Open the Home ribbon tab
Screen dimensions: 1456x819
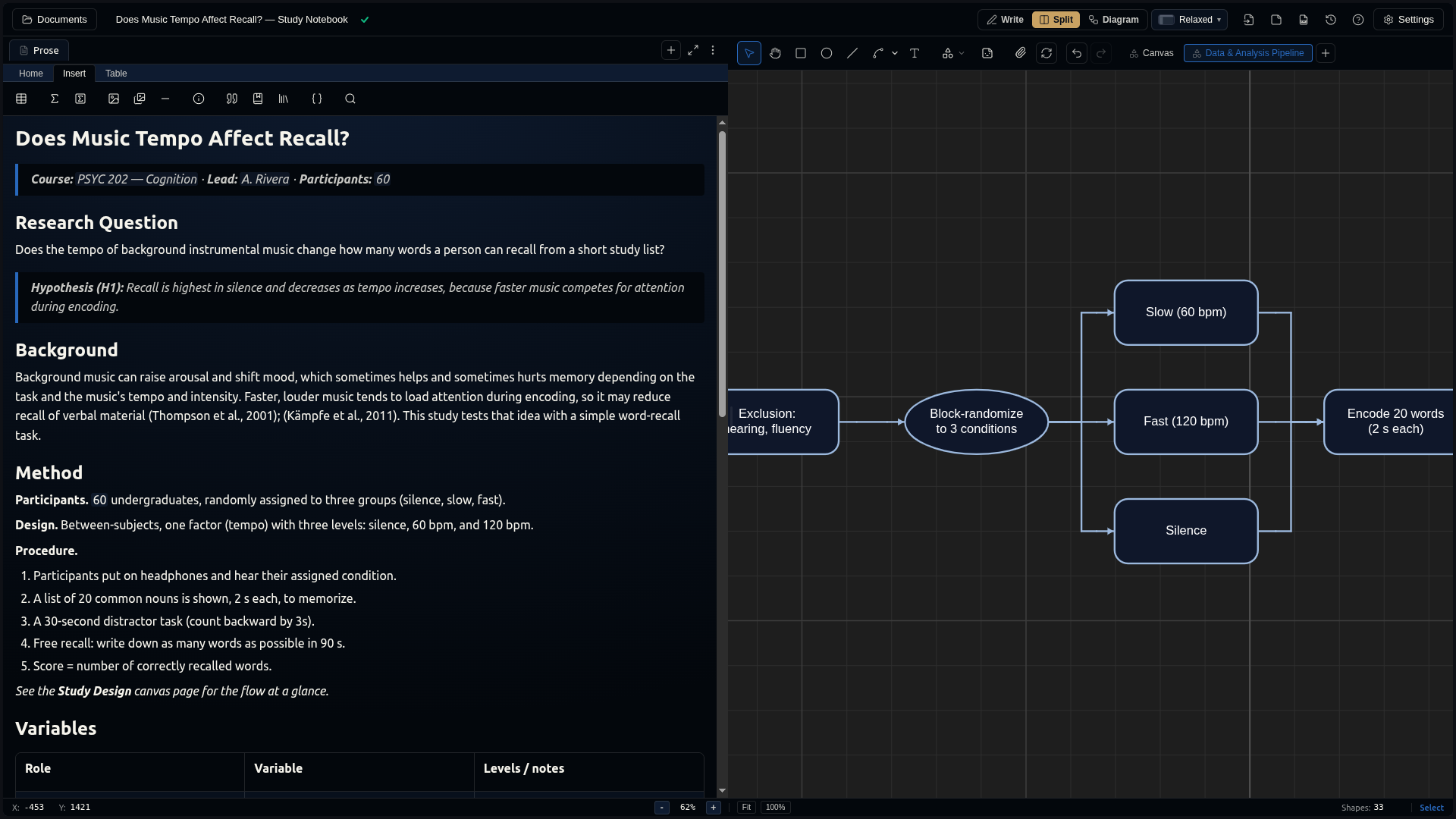point(31,74)
